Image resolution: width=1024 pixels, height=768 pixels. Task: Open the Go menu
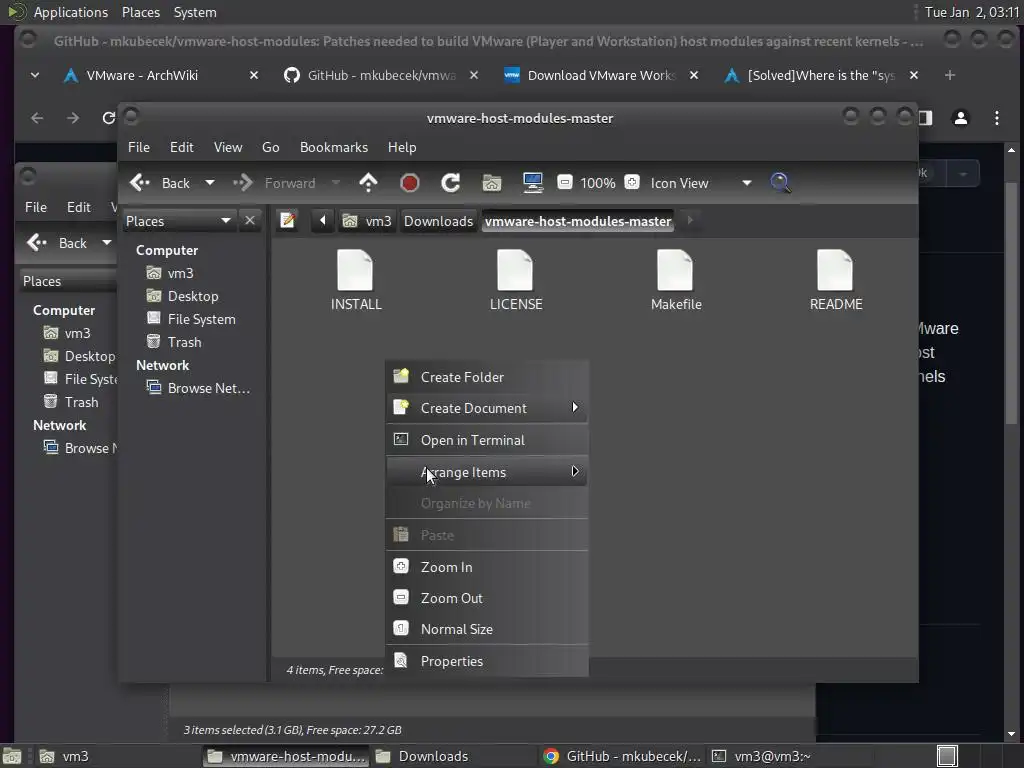(x=270, y=147)
